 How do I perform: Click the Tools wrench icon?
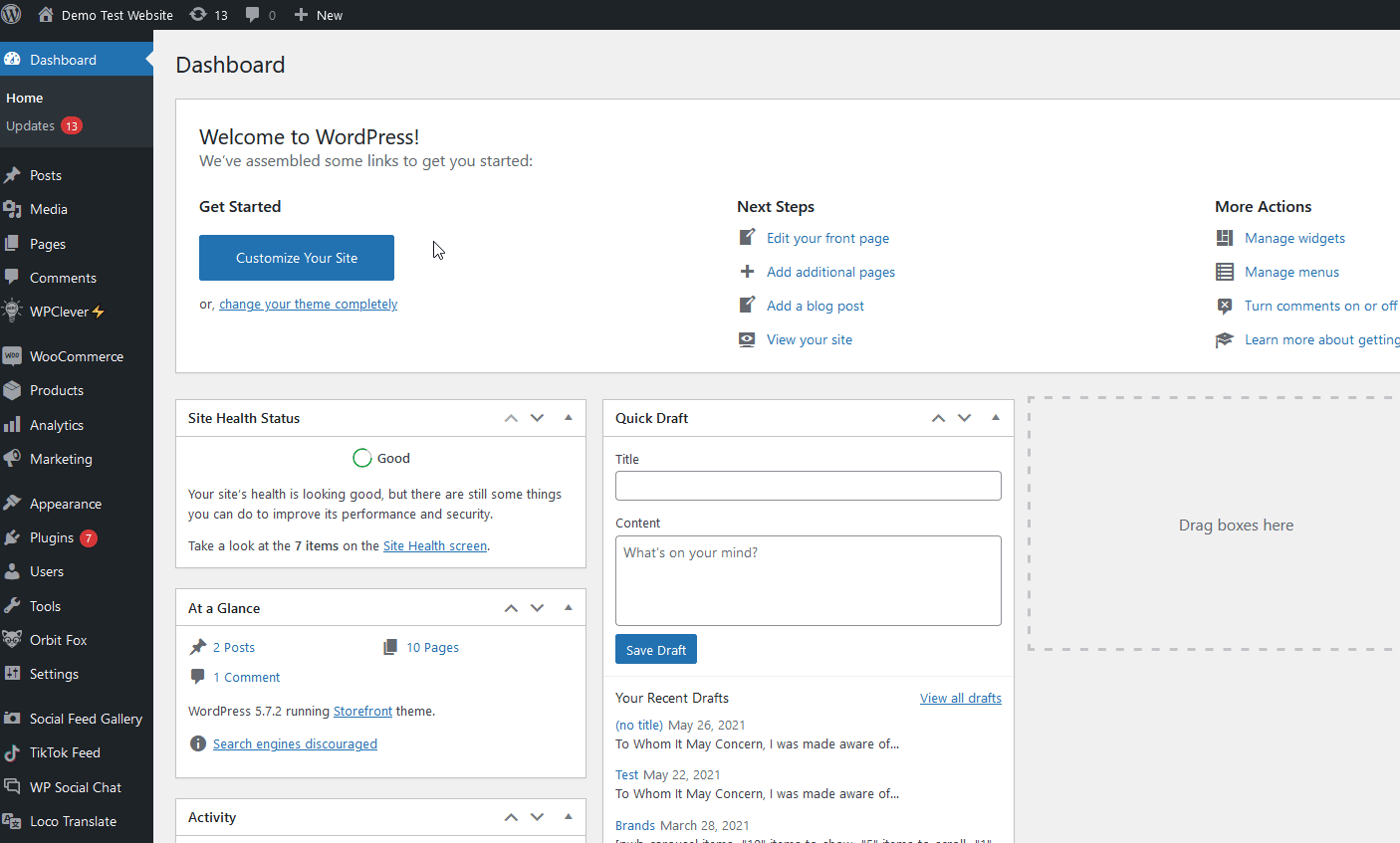(12, 606)
